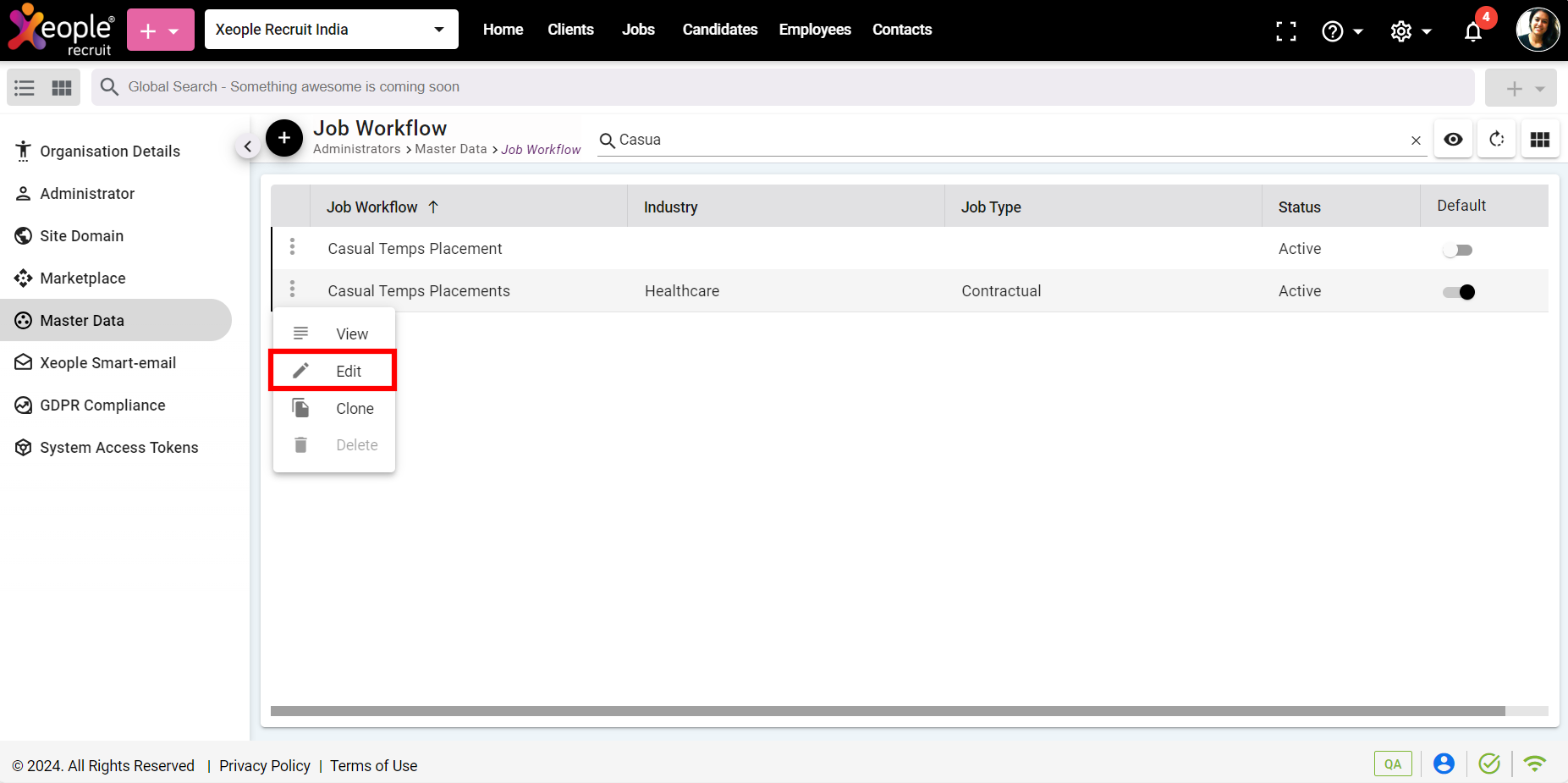
Task: Open the settings gear dropdown
Action: pyautogui.click(x=1411, y=31)
